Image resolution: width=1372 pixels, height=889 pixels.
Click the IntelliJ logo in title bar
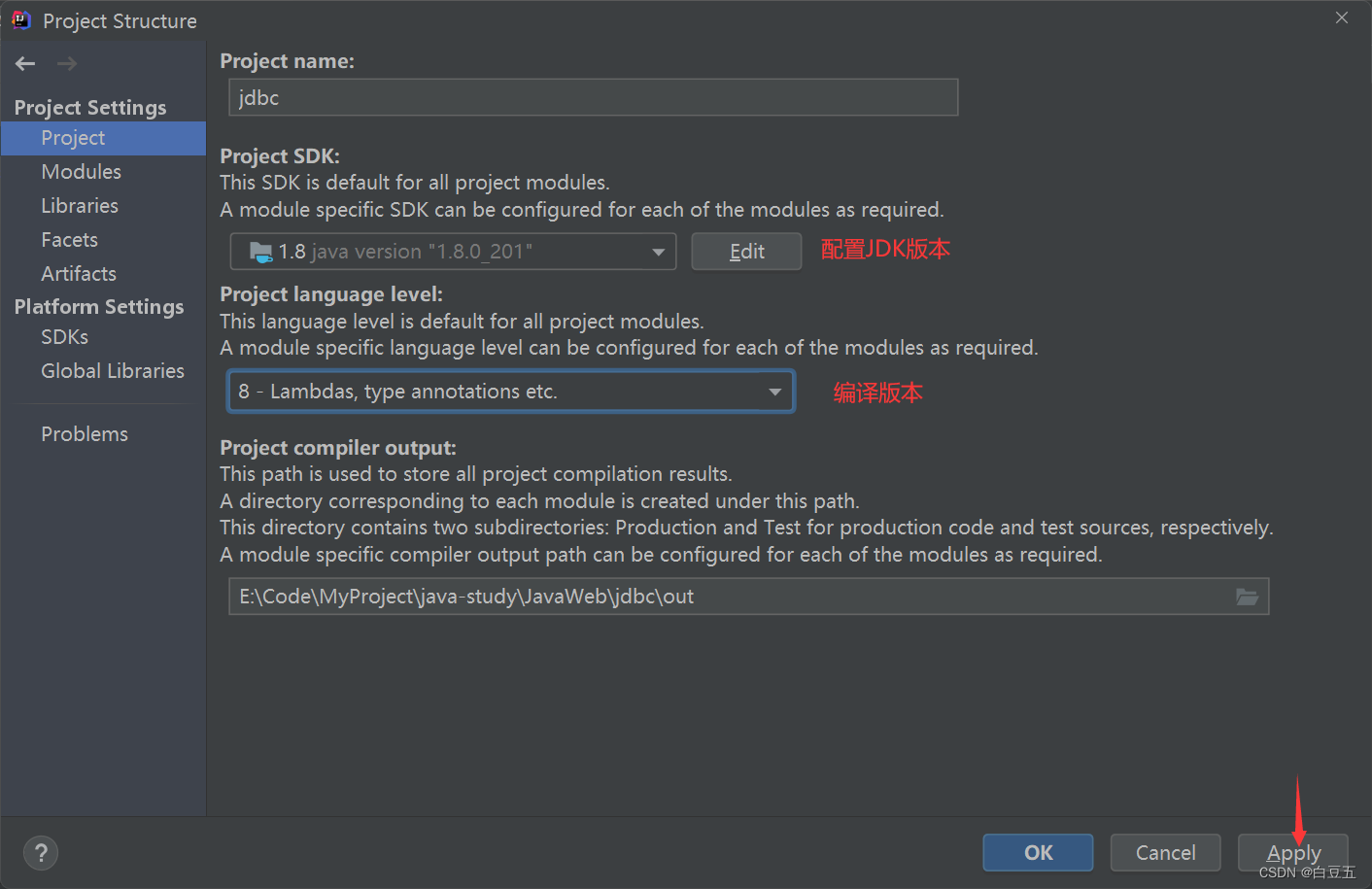pyautogui.click(x=21, y=20)
